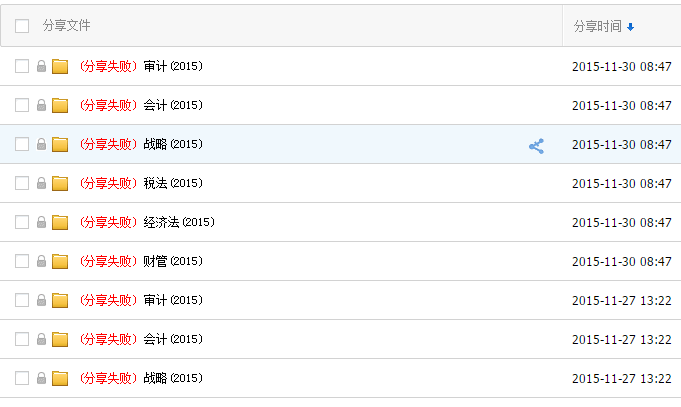Check the box for 财管 (2015)
Viewport: 681px width, 407px height.
point(22,261)
